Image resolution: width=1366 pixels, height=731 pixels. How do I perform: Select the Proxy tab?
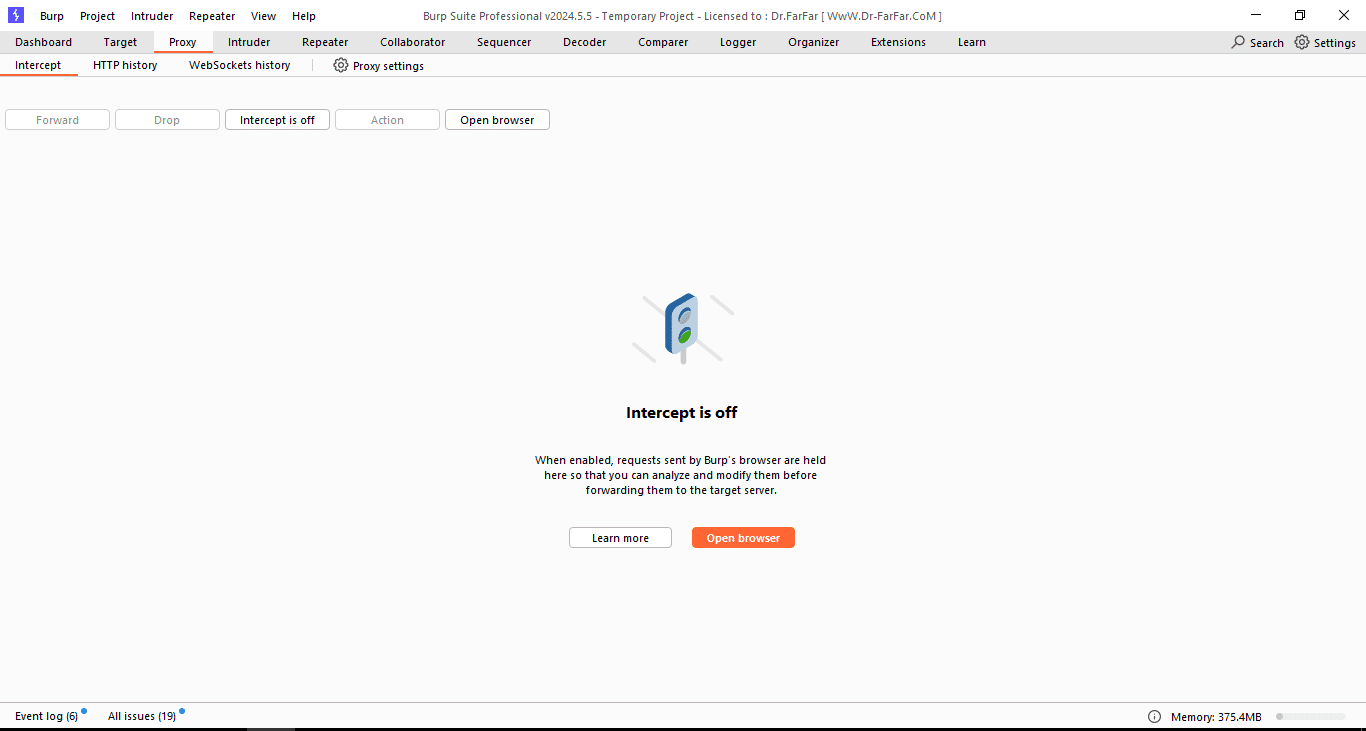click(x=183, y=42)
